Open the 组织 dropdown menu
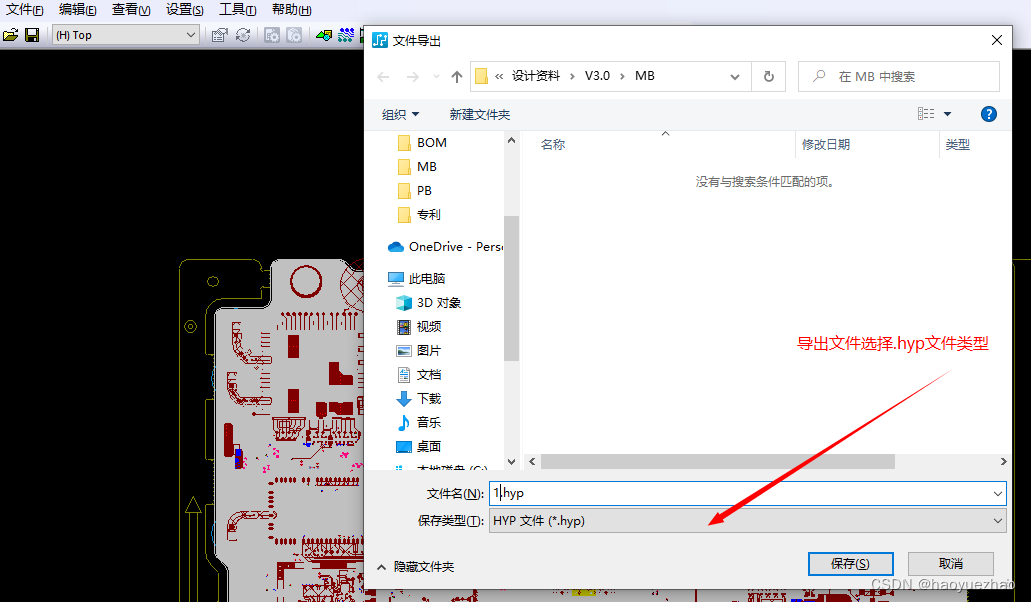 click(x=400, y=115)
